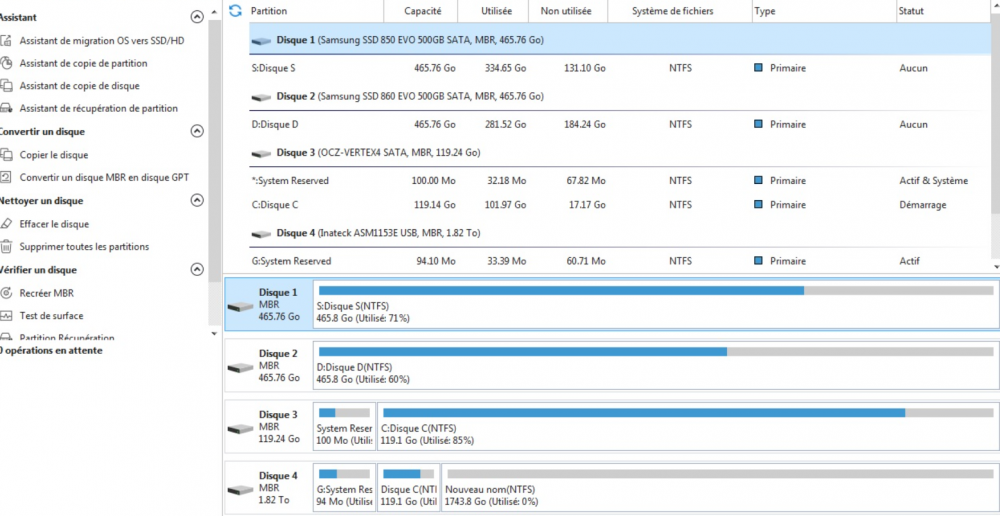Click the Test de surface icon
1000x516 pixels.
click(6, 315)
